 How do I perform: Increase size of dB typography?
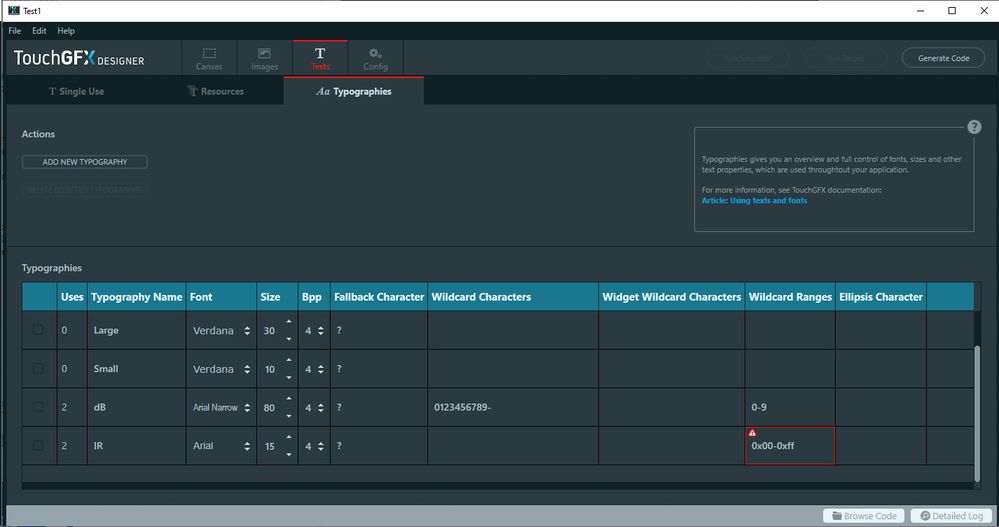point(289,399)
